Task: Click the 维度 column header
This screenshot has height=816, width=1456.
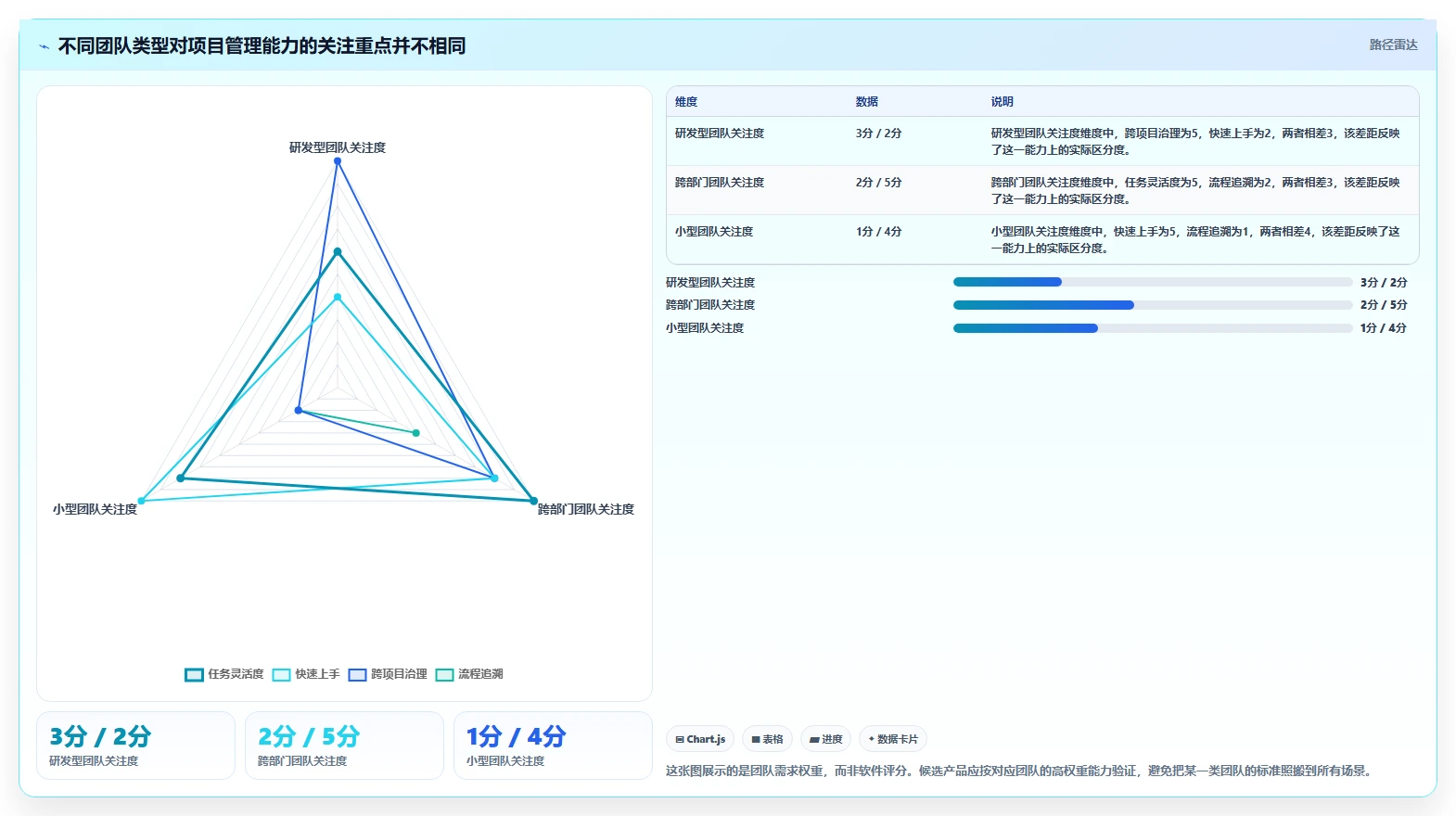Action: coord(686,102)
